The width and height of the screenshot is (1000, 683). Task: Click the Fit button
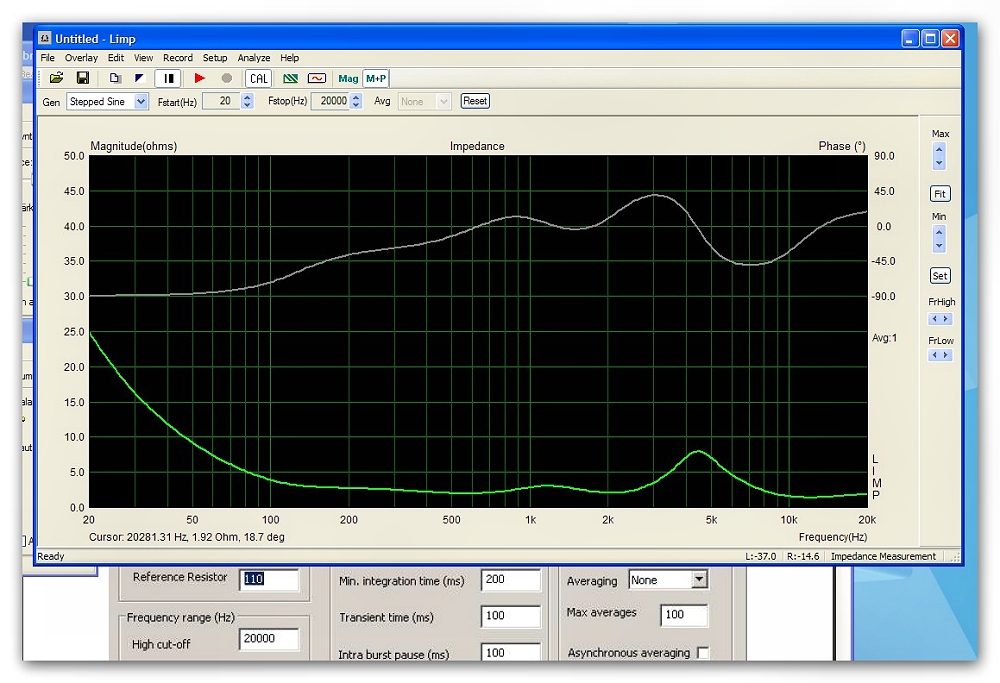[x=939, y=194]
